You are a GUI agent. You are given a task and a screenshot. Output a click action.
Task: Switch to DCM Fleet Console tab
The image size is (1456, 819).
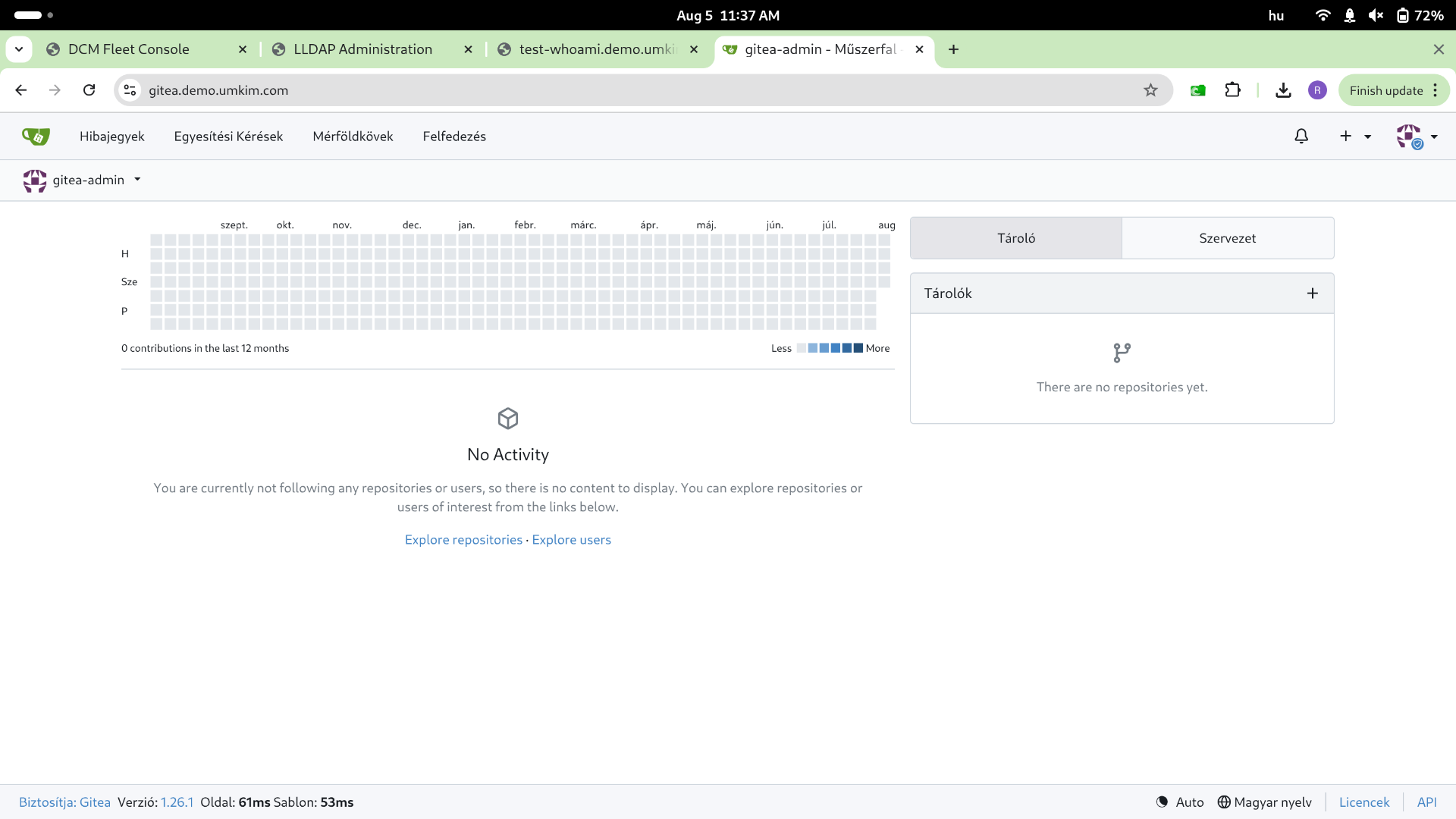pos(148,49)
